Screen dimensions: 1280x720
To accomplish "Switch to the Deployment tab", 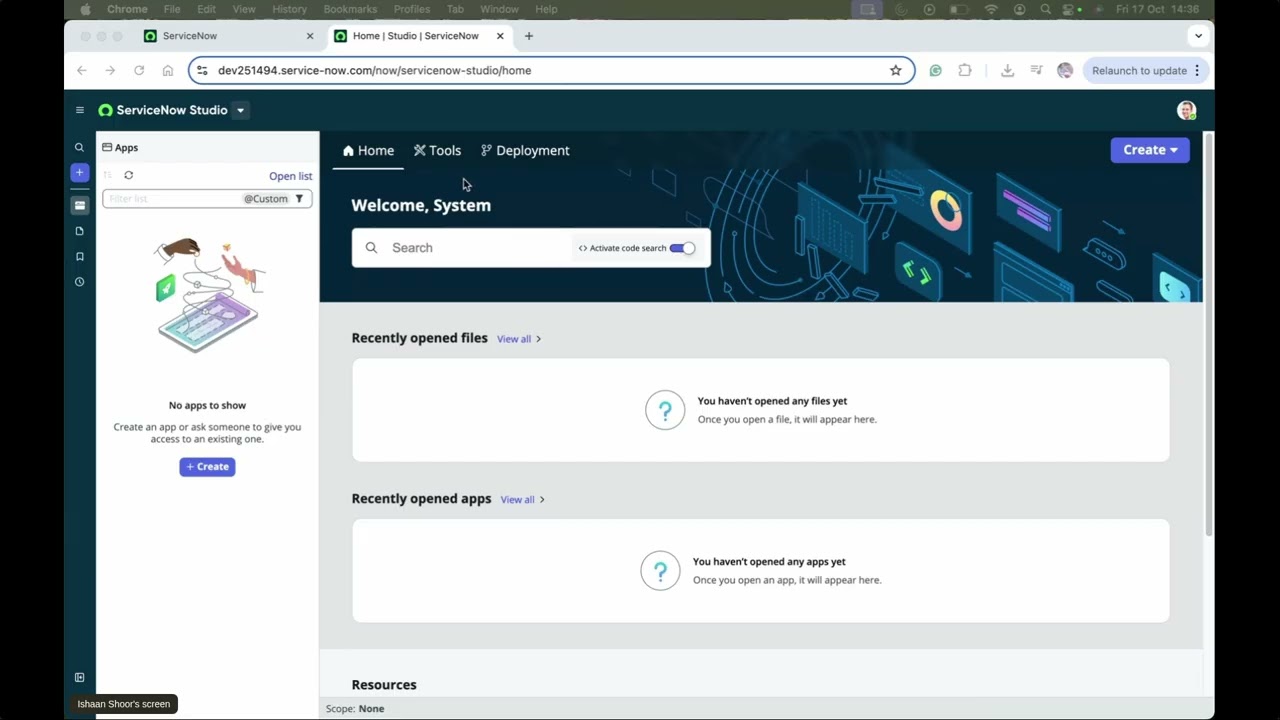I will tap(525, 150).
